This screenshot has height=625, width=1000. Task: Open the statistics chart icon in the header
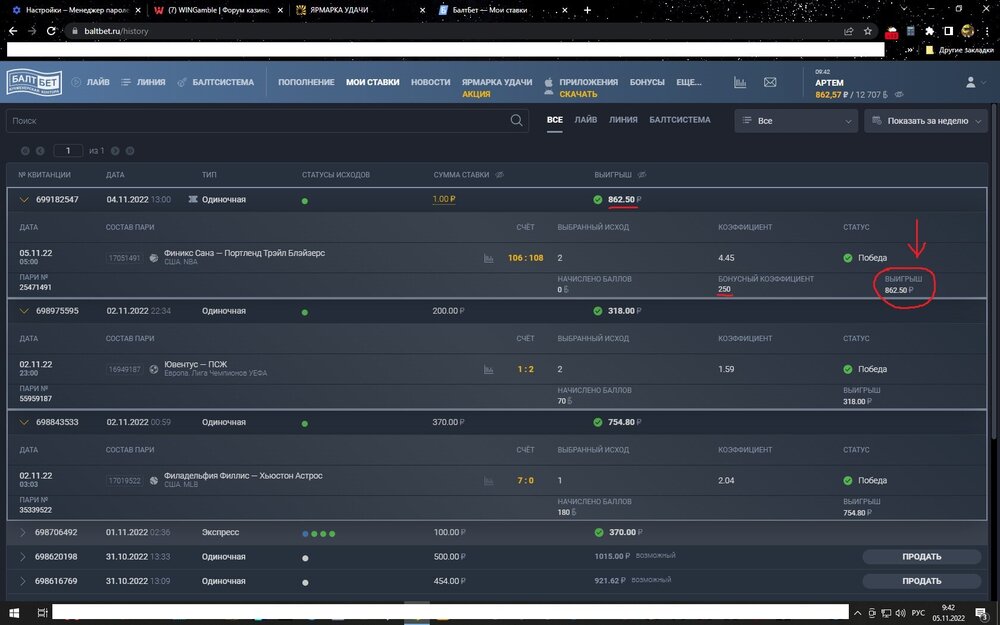[x=741, y=82]
